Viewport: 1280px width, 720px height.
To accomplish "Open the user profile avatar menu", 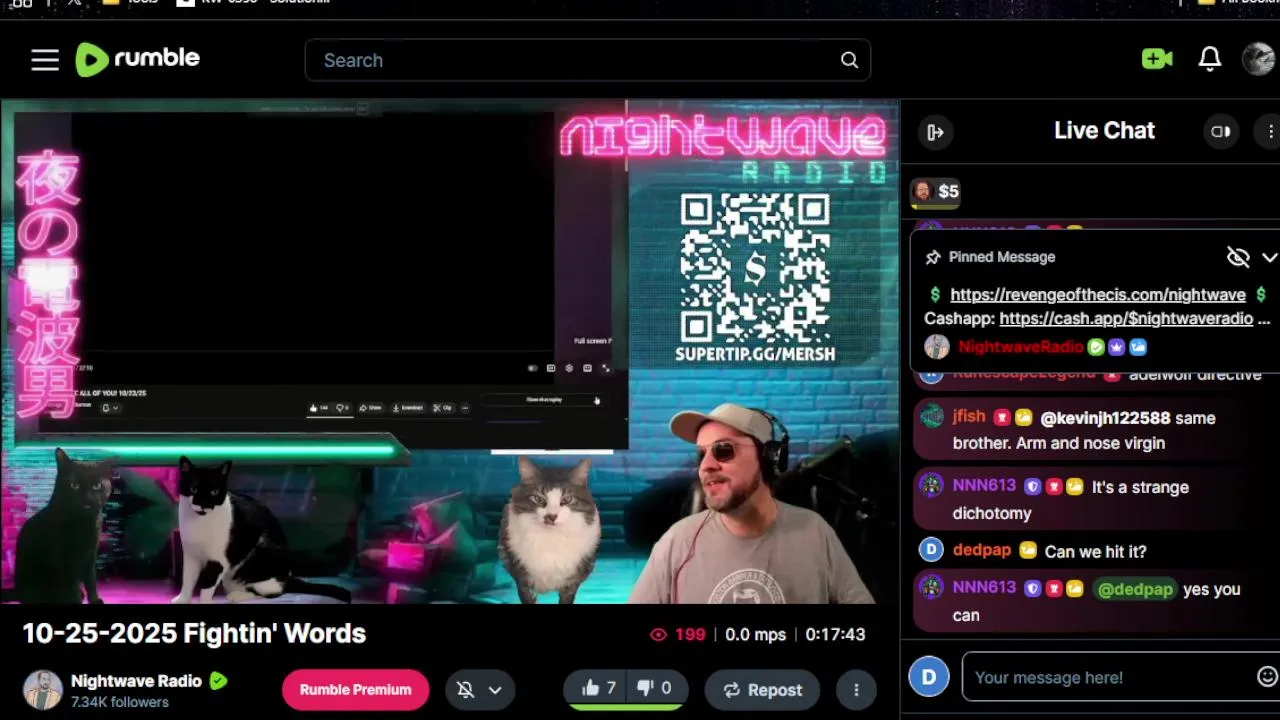I will click(1258, 59).
